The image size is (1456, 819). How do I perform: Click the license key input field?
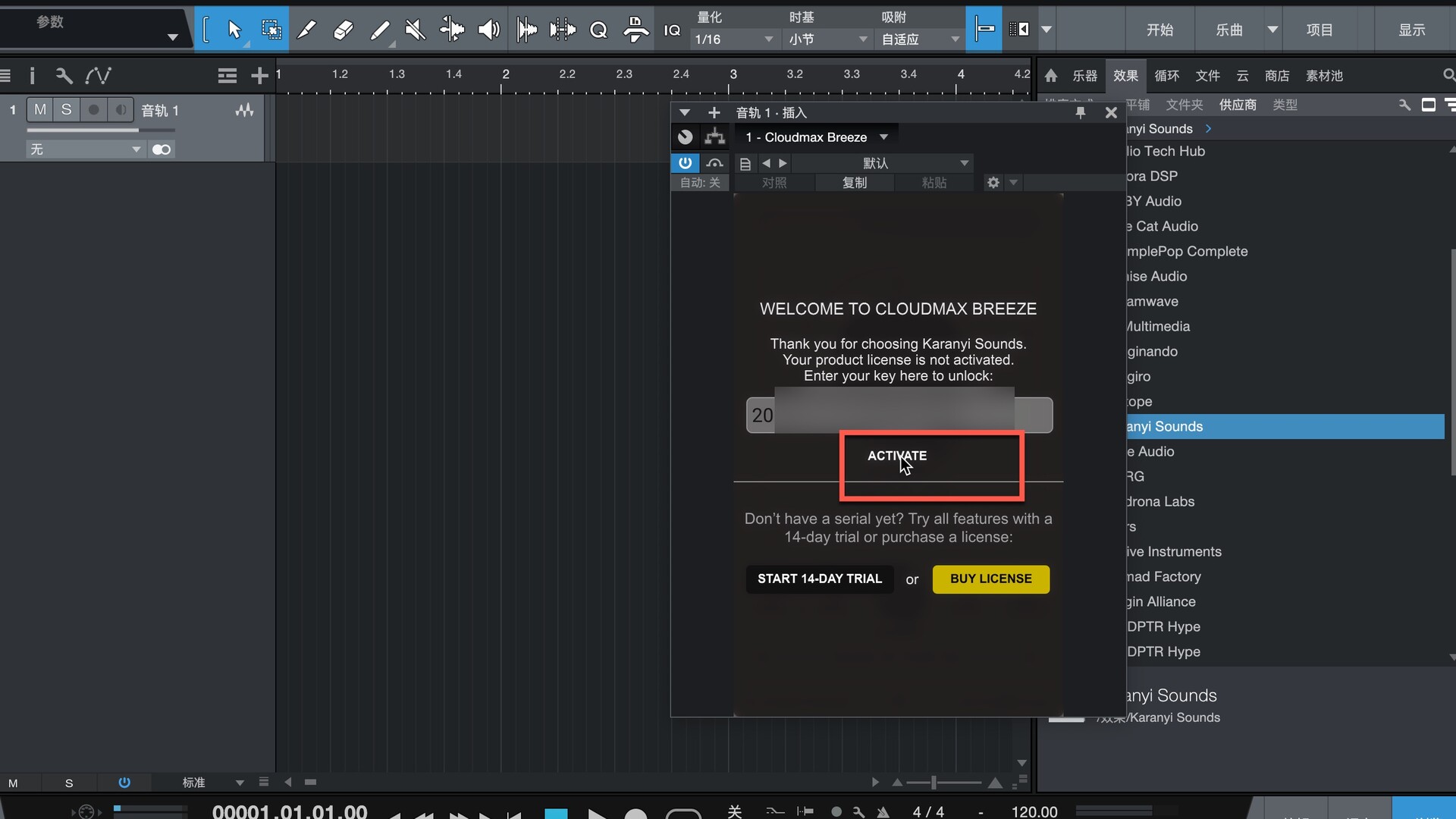[899, 415]
